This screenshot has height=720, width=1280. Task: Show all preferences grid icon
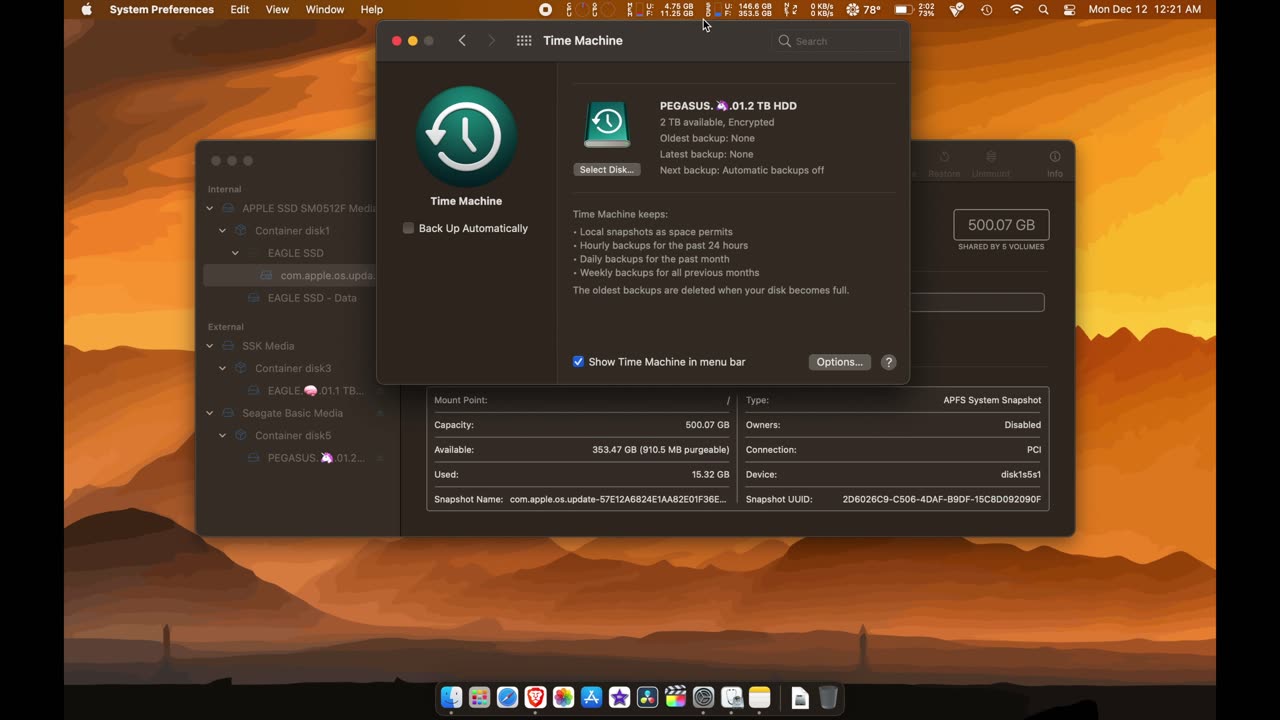point(524,41)
